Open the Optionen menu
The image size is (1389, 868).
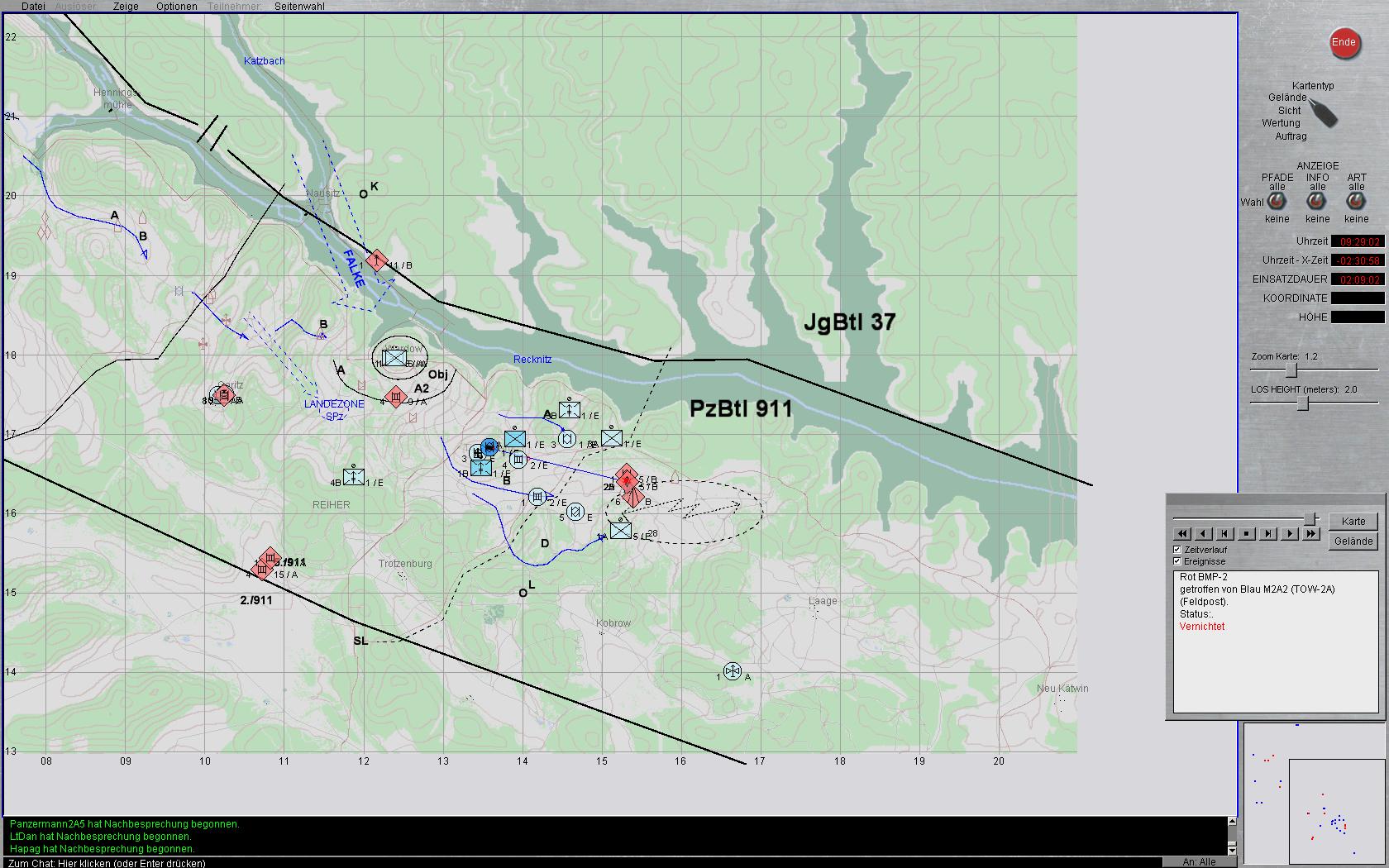pos(177,6)
